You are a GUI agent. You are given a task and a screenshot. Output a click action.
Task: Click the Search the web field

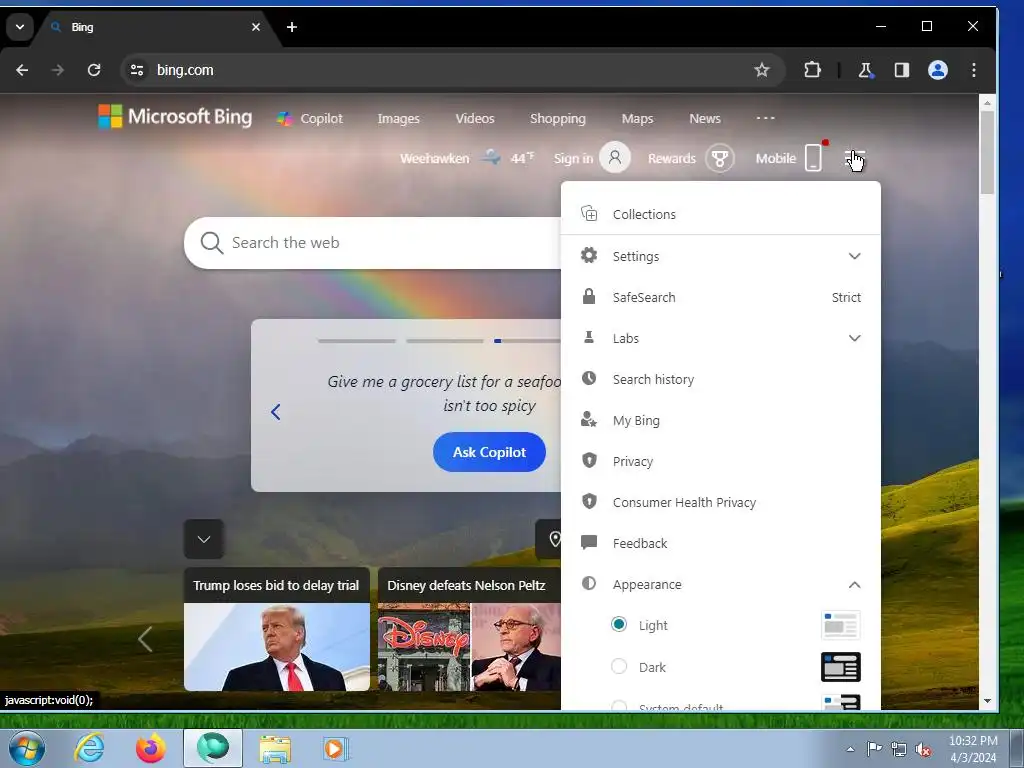click(x=373, y=242)
